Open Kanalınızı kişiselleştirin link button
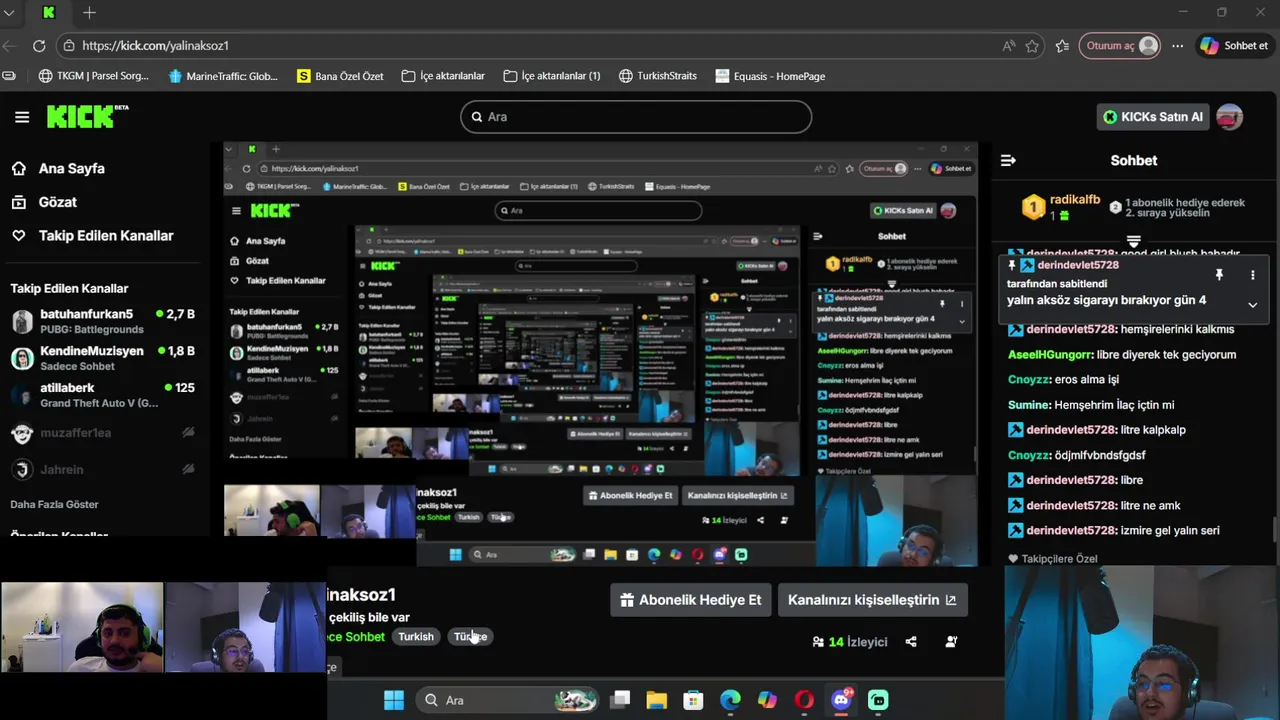1280x720 pixels. 872,600
